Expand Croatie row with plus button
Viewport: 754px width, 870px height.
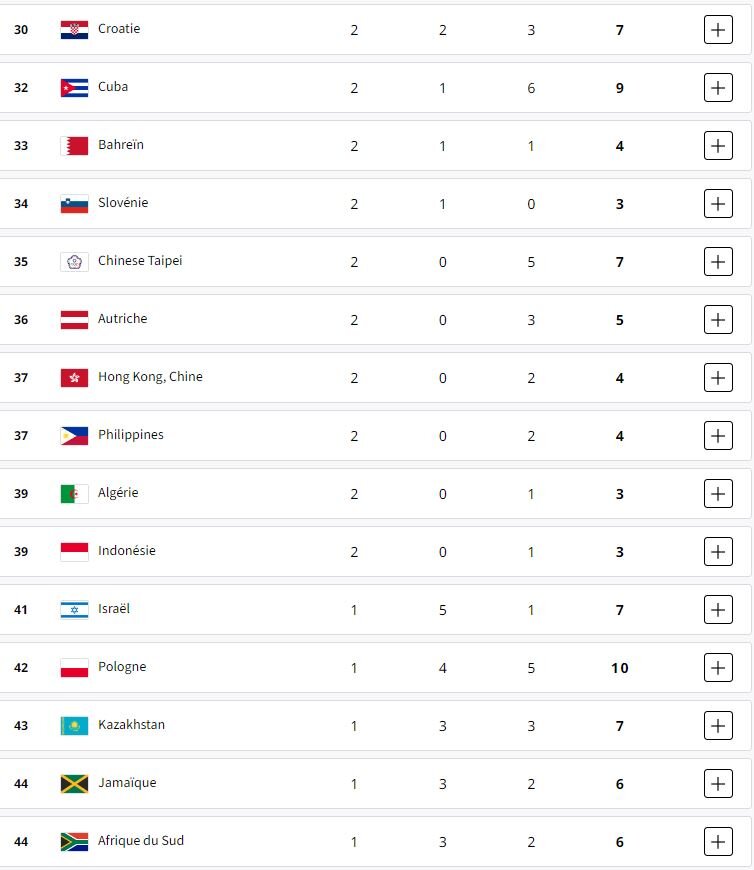(718, 30)
